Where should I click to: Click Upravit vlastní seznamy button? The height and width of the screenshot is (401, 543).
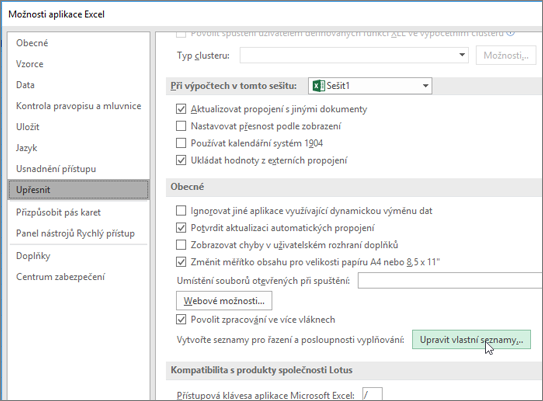(471, 340)
